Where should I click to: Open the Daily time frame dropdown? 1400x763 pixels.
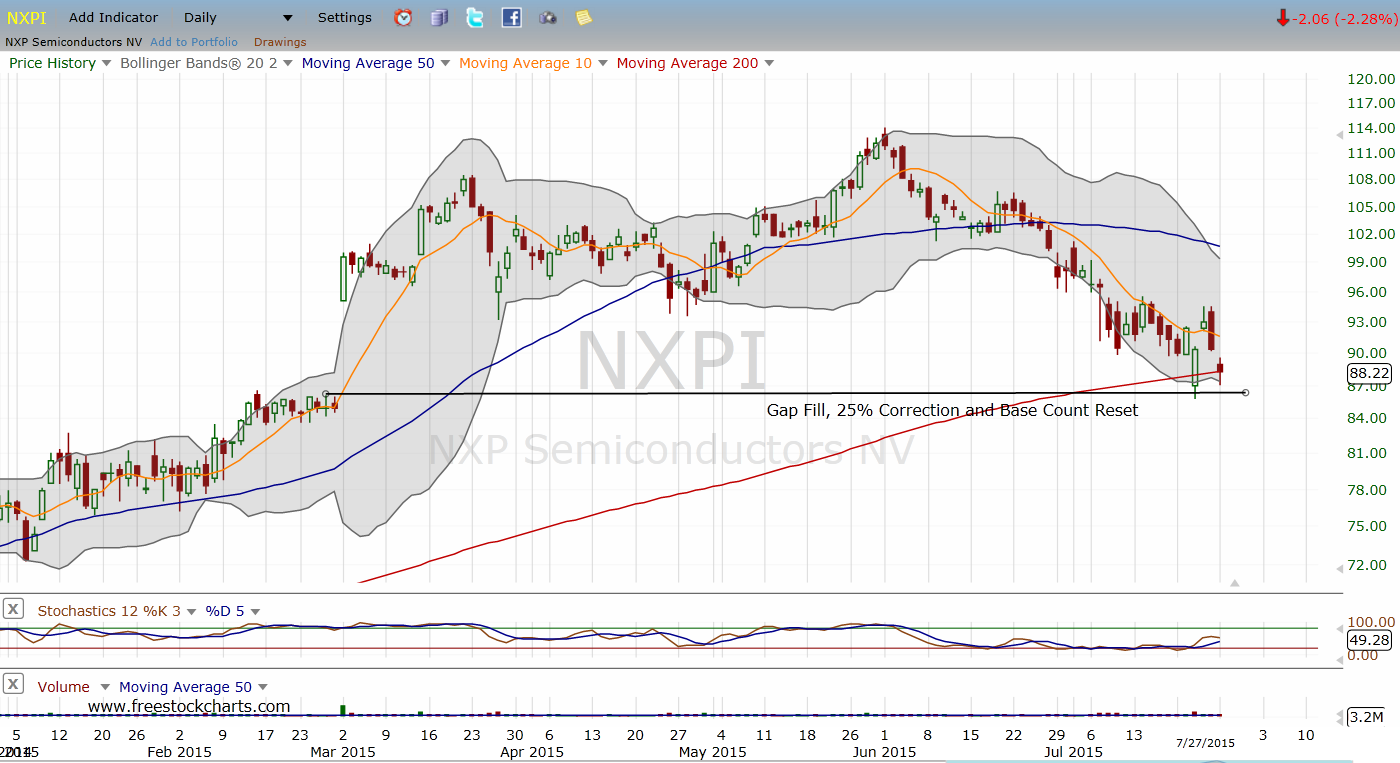pyautogui.click(x=239, y=17)
